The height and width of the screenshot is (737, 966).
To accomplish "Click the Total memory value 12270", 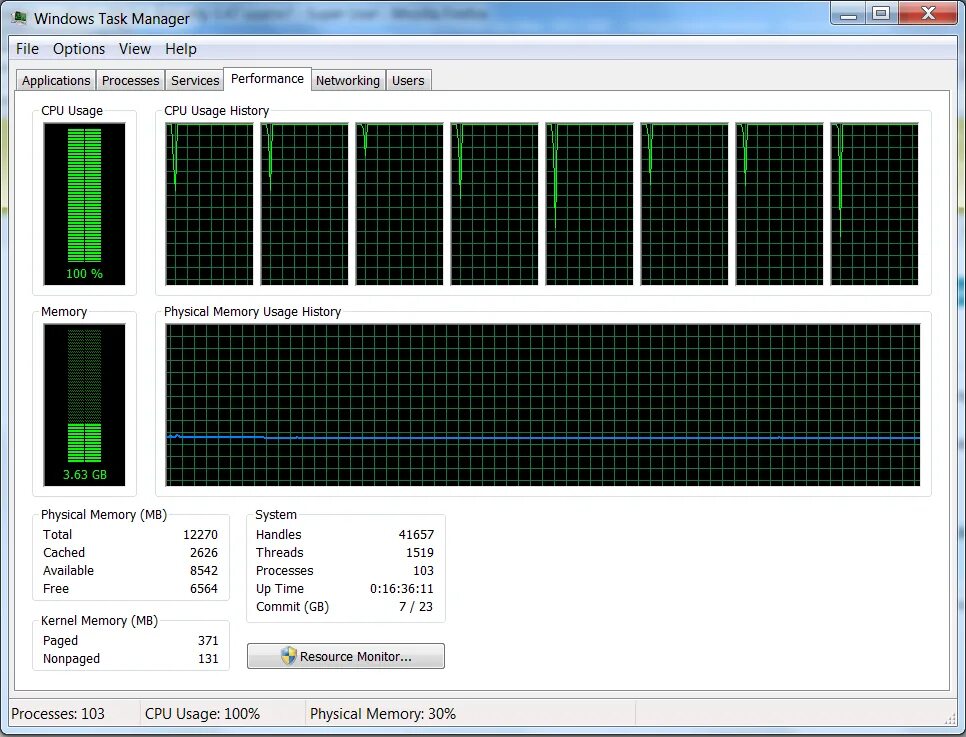I will 200,534.
